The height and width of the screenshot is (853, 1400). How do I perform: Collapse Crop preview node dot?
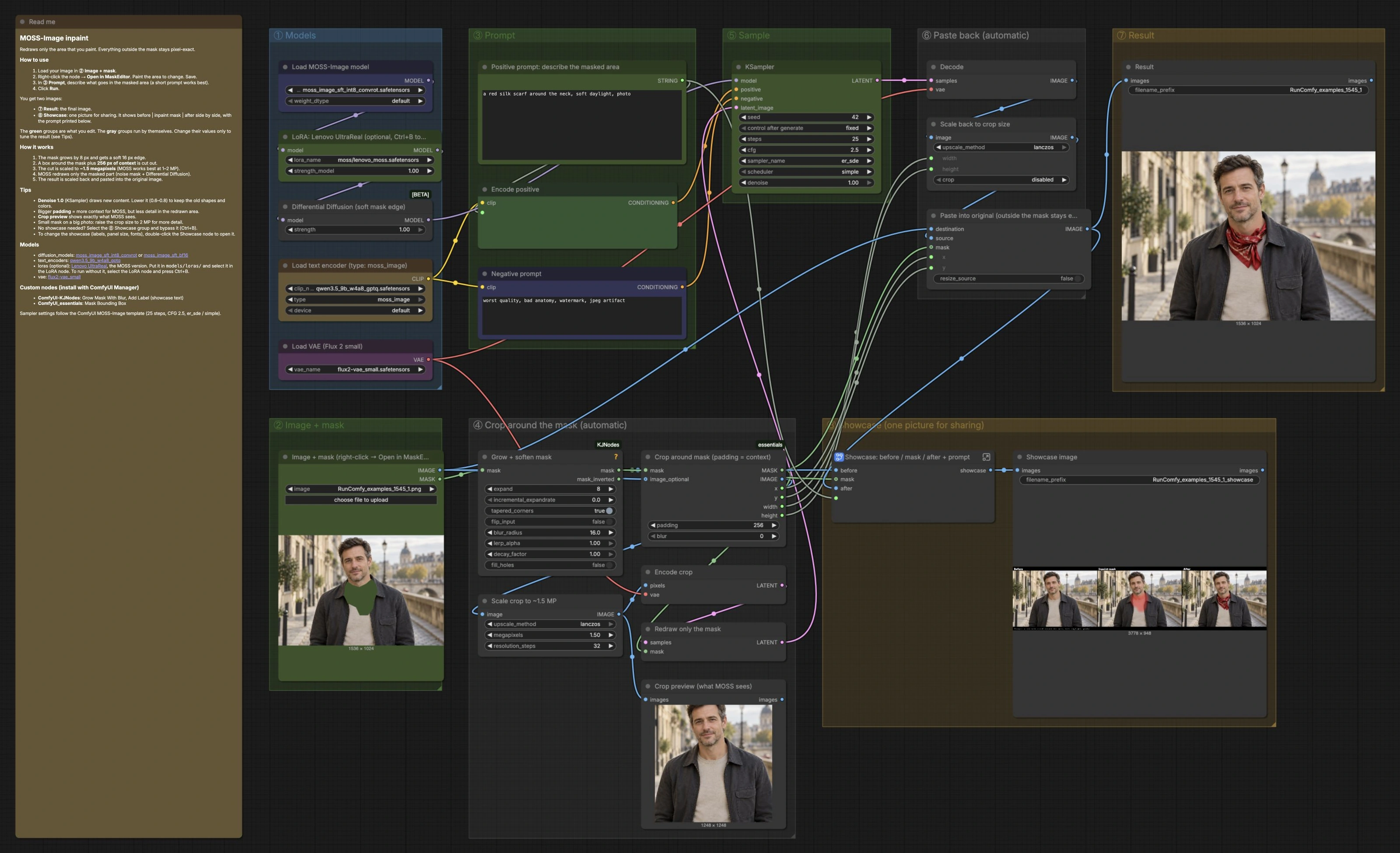tap(647, 686)
